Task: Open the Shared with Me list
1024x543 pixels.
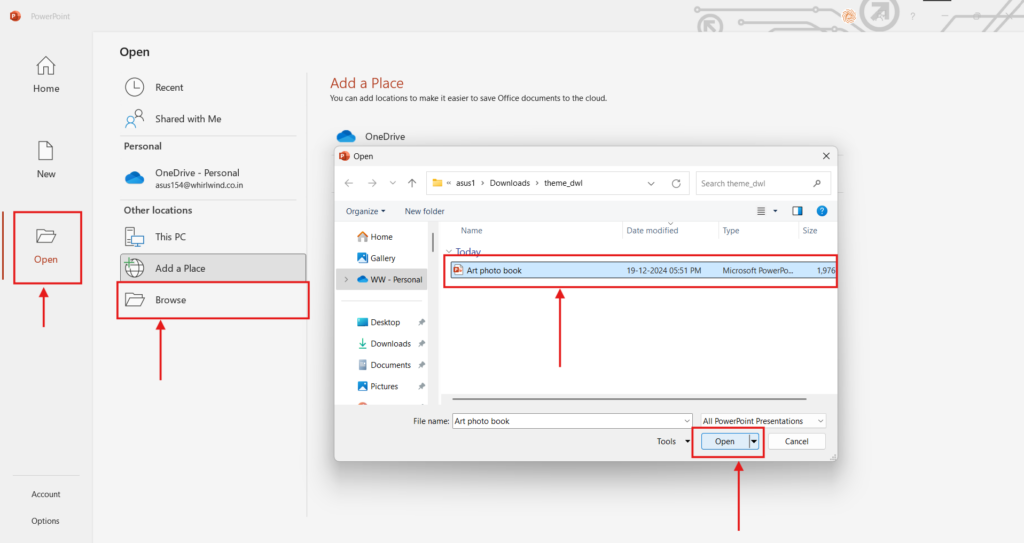Action: point(187,119)
